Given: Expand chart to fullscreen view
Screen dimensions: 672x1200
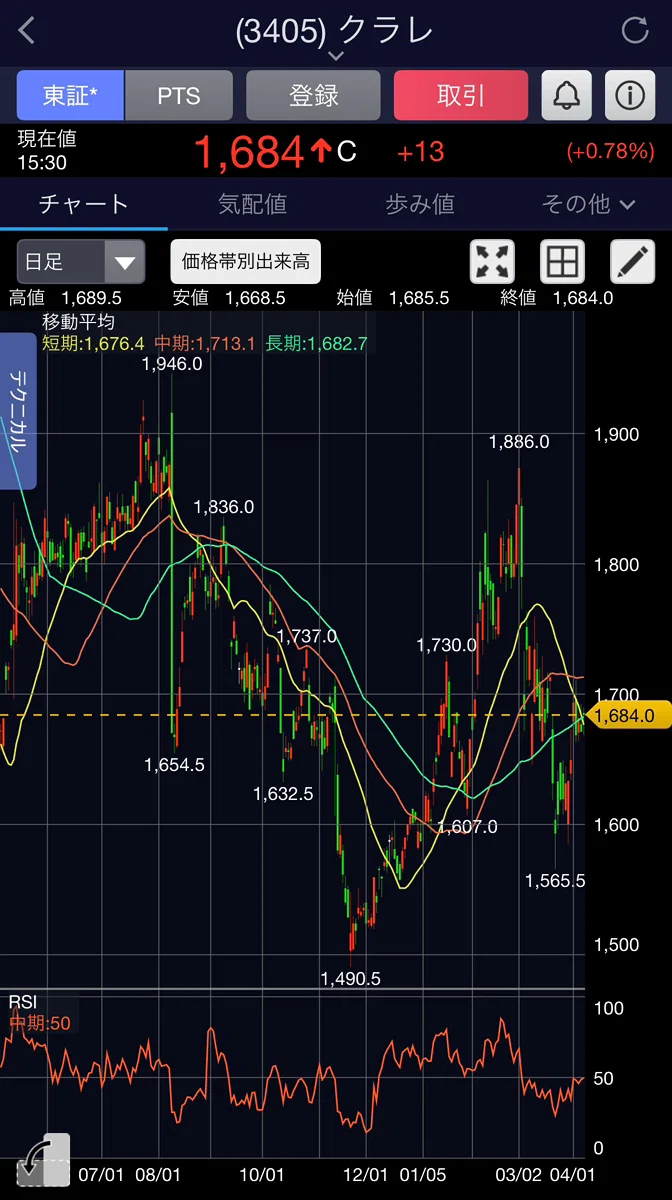Looking at the screenshot, I should click(x=492, y=262).
